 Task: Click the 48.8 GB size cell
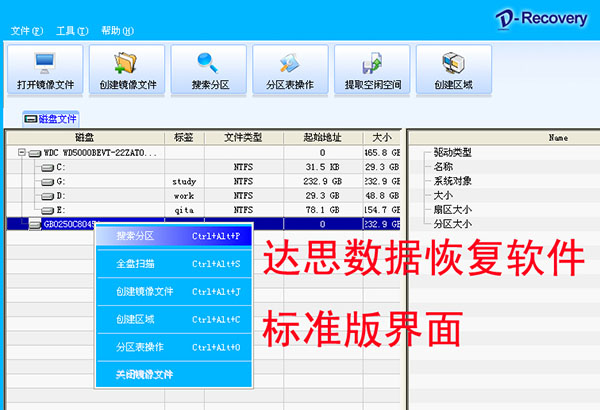(x=382, y=196)
